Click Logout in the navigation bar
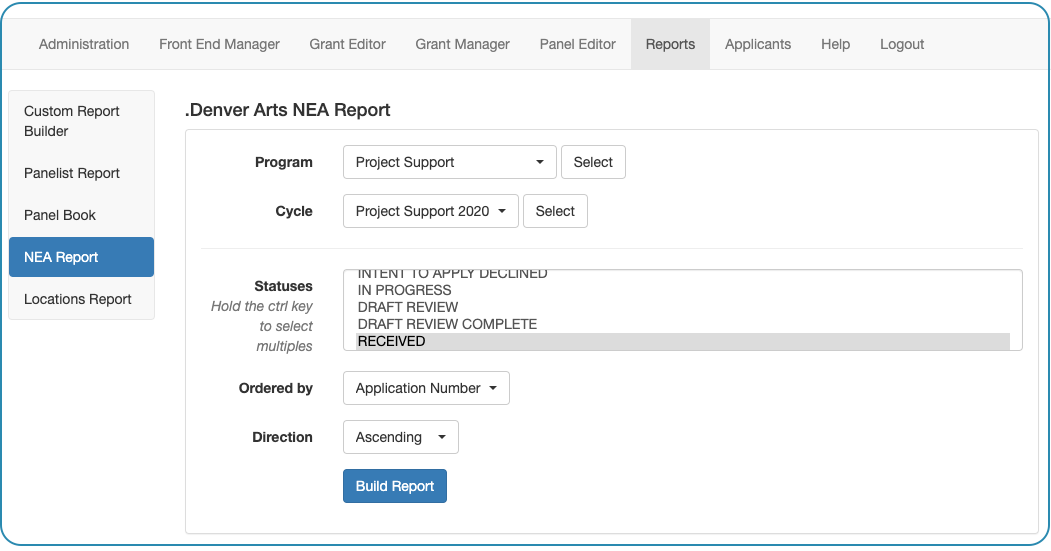 (902, 44)
